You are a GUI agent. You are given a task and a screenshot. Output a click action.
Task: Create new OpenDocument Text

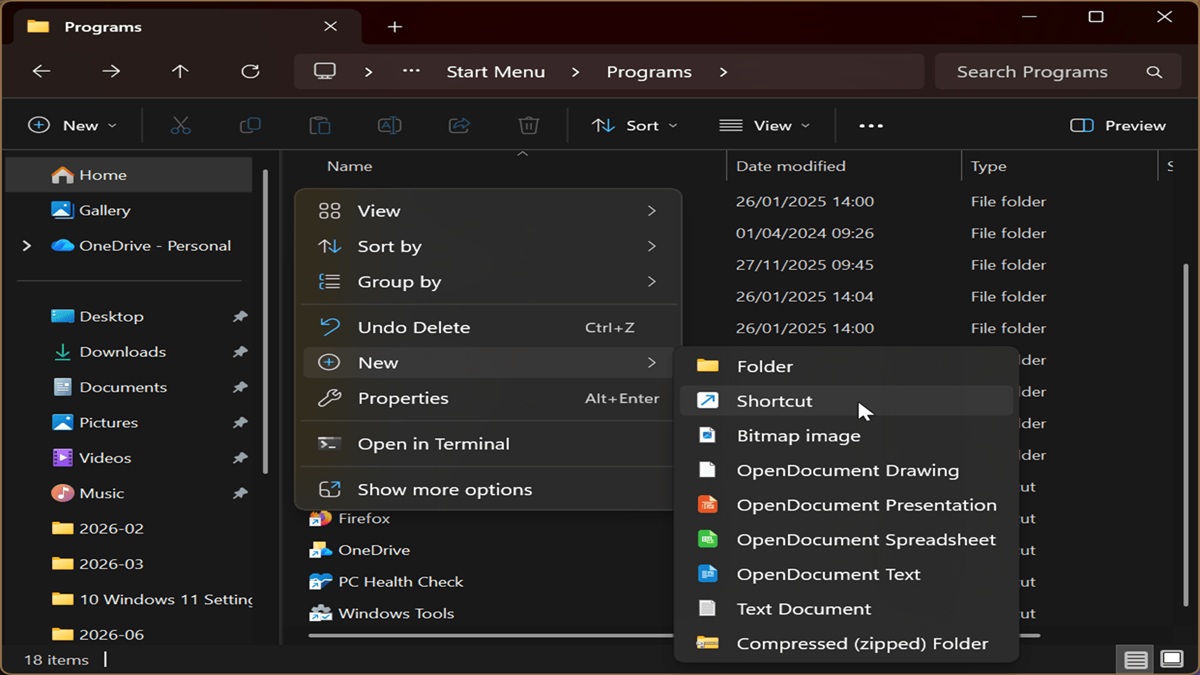point(847,574)
